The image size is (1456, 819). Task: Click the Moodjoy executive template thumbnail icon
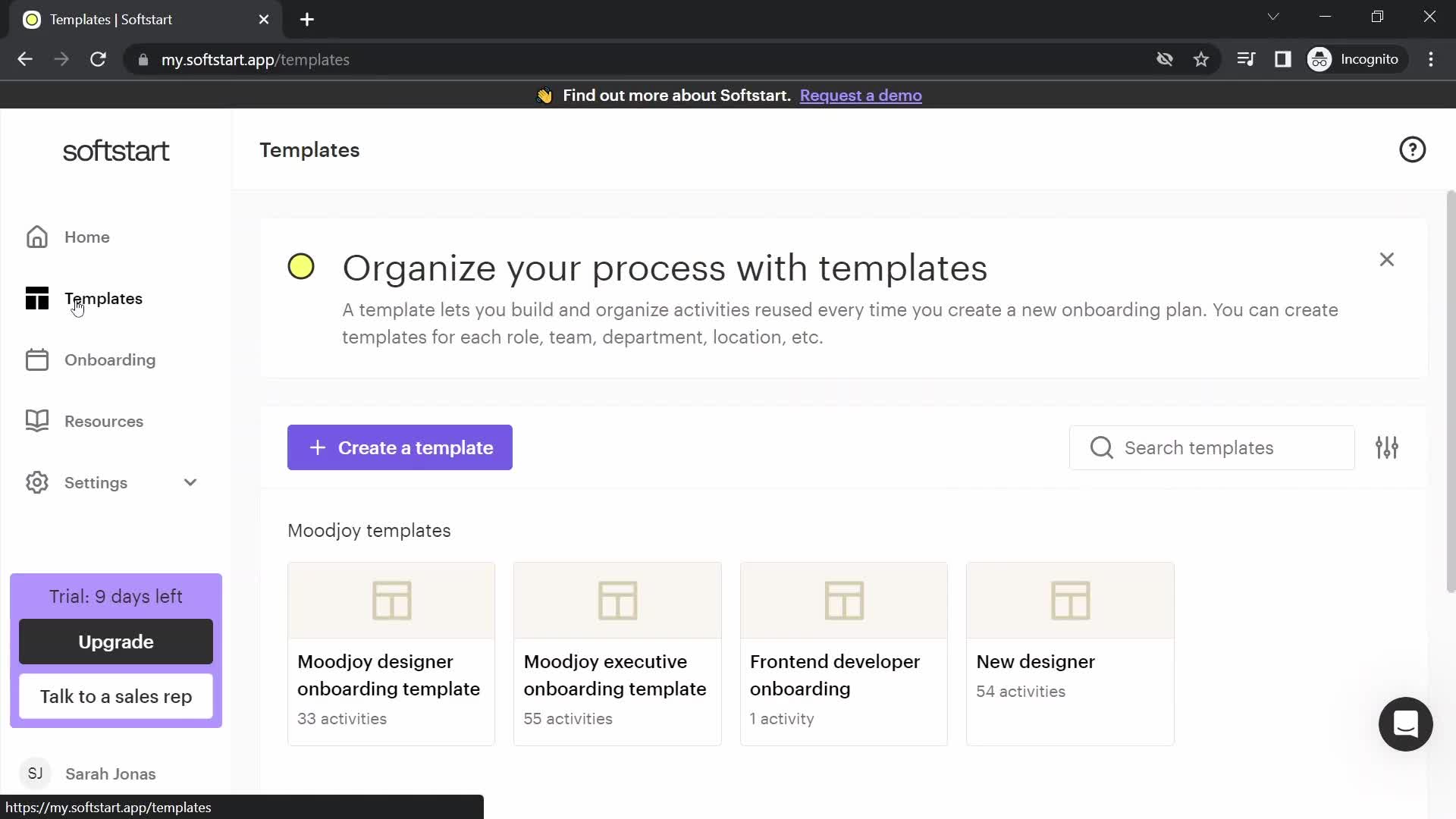pos(617,601)
